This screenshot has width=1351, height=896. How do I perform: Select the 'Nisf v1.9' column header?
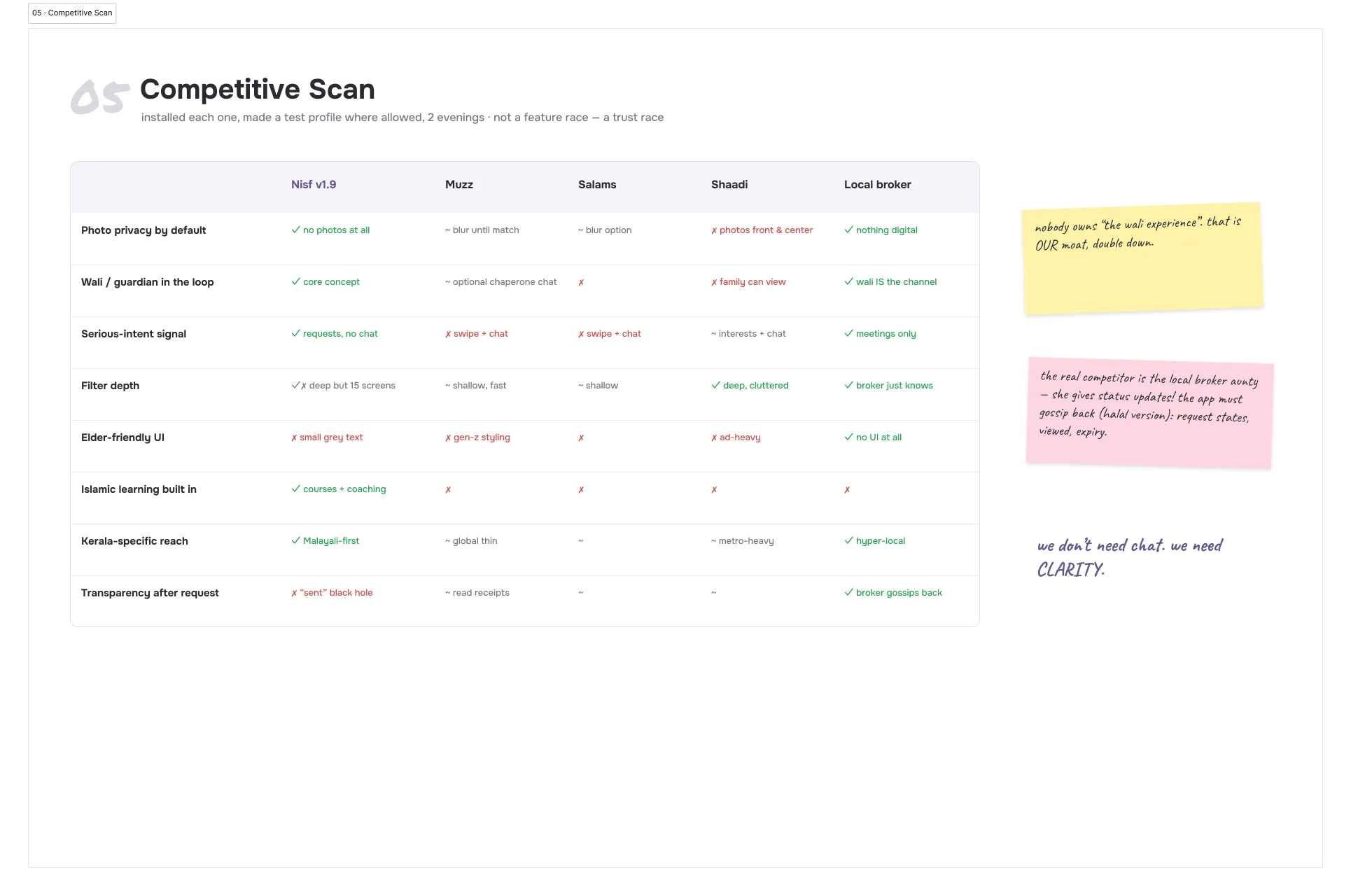tap(314, 185)
